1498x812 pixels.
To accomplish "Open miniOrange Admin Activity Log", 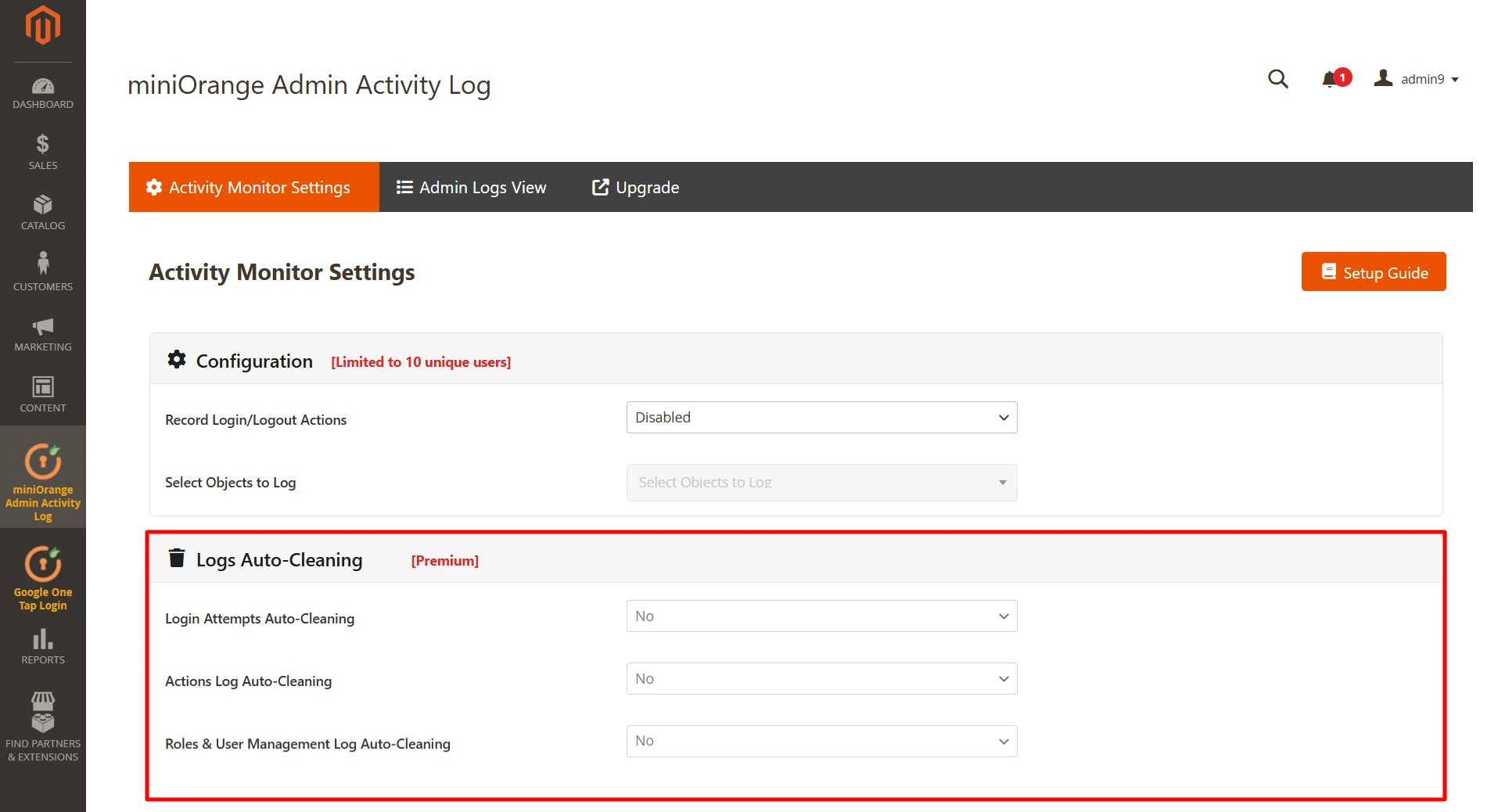I will [x=42, y=477].
